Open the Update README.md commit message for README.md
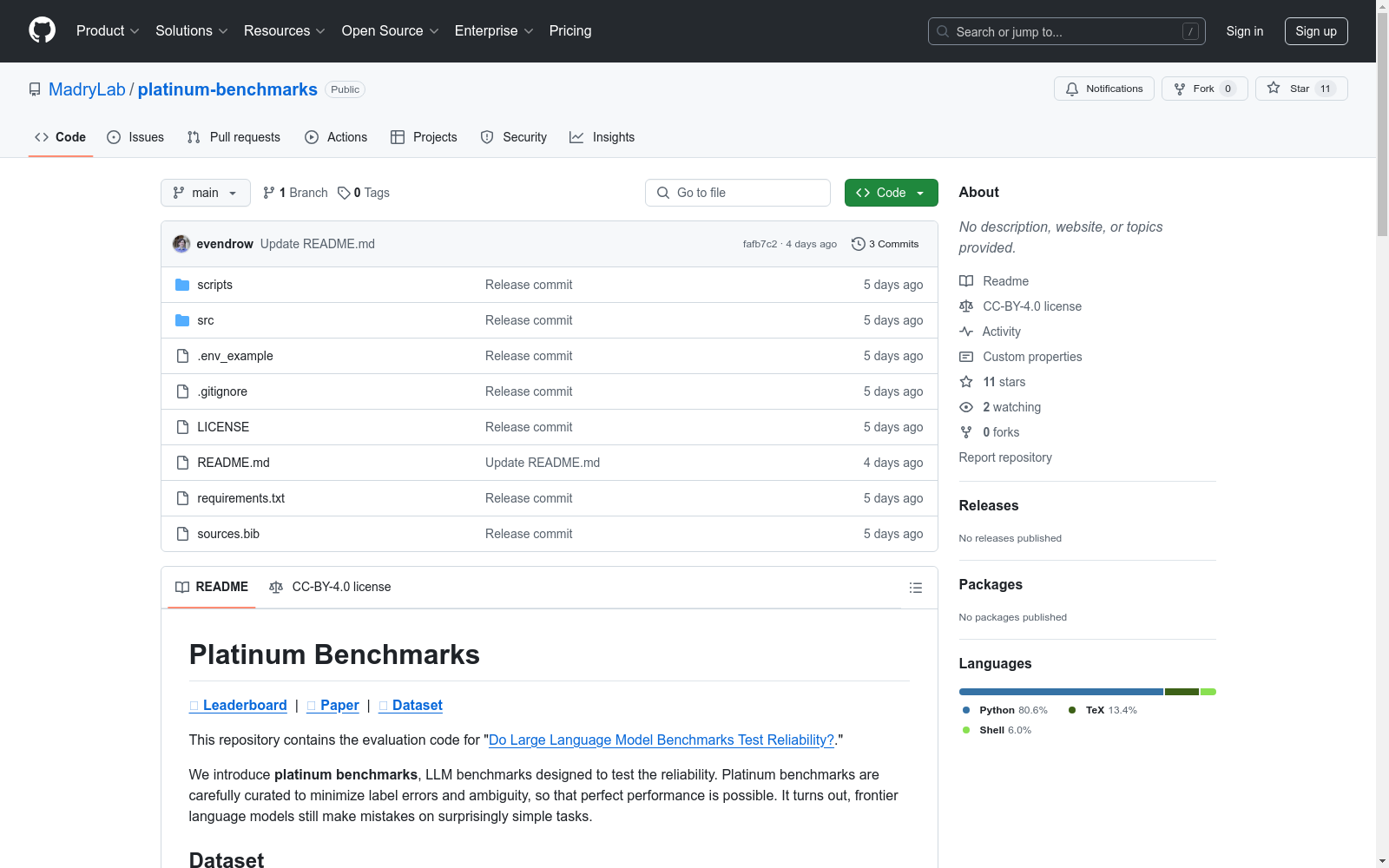 543,463
